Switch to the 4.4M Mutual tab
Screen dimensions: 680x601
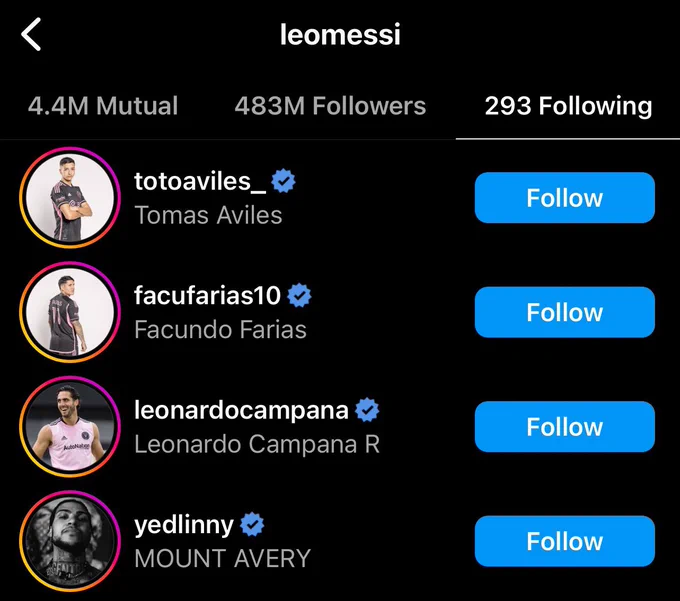point(103,106)
